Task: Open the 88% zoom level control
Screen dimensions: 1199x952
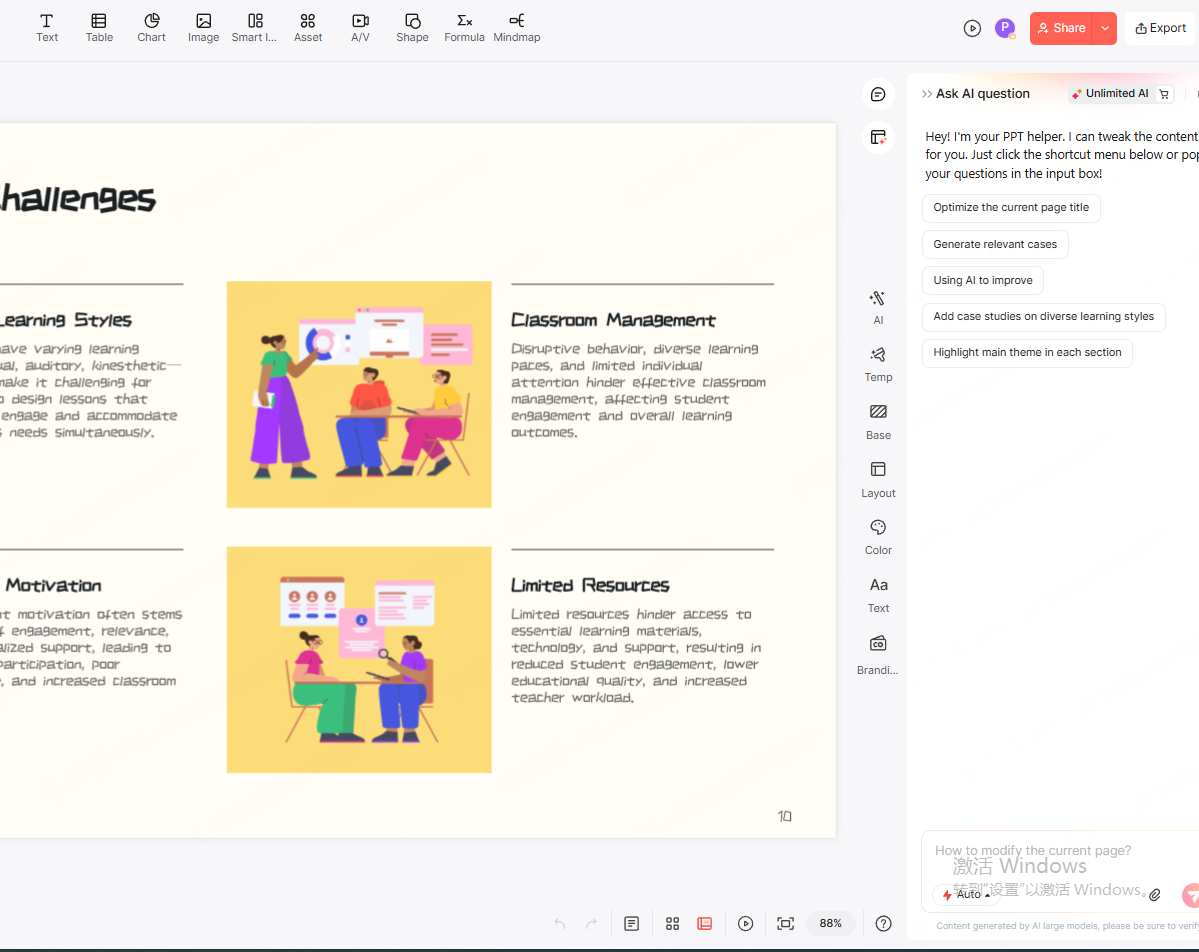Action: point(829,923)
